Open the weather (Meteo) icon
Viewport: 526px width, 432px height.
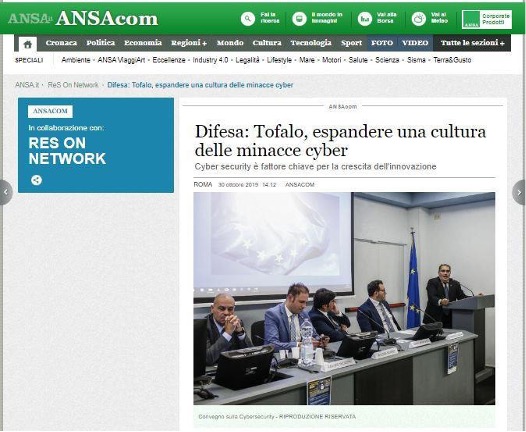coord(419,18)
